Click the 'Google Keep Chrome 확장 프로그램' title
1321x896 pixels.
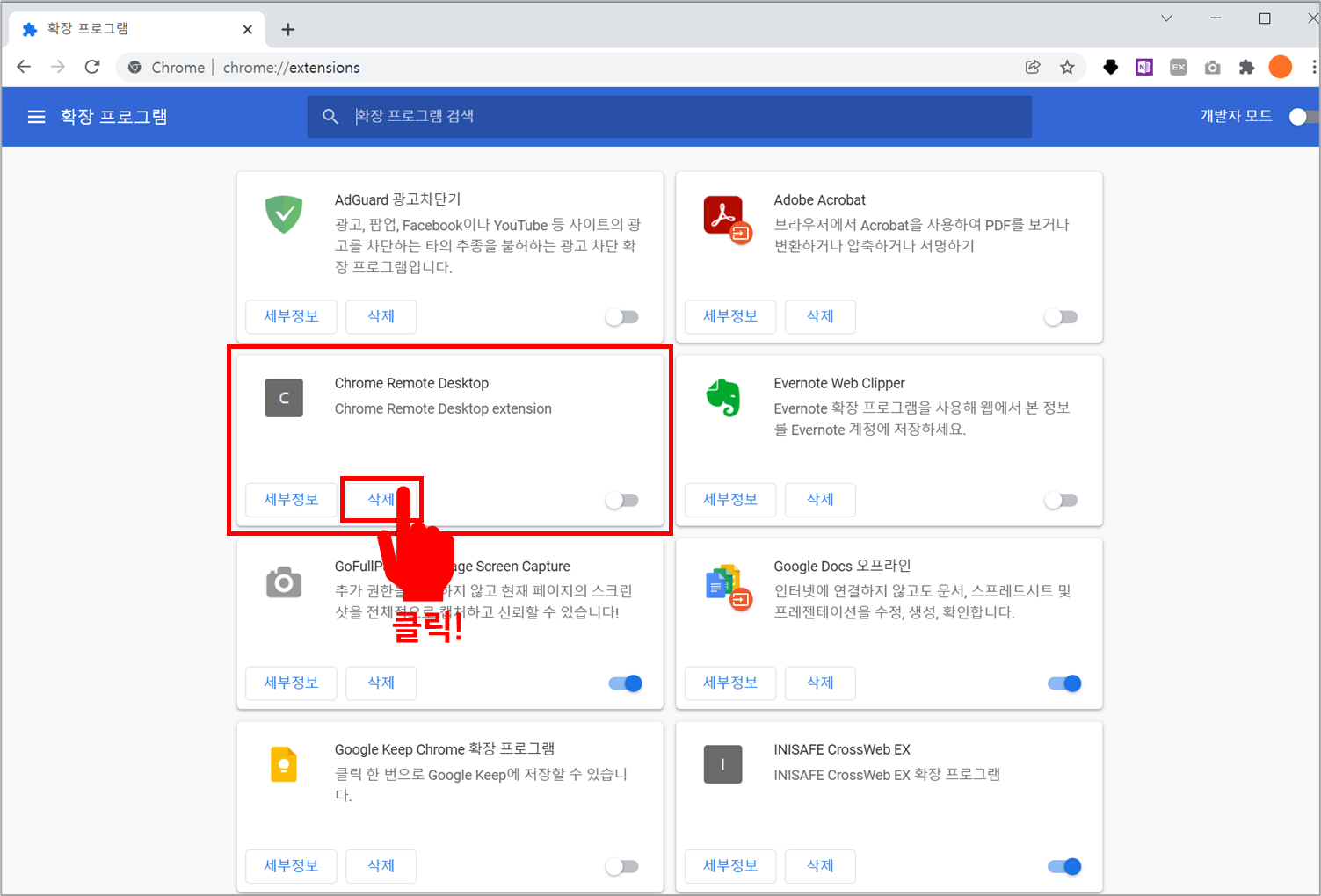(x=445, y=749)
